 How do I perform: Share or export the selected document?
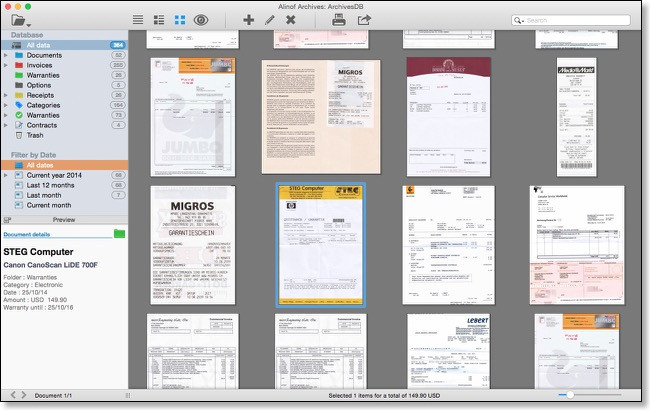(x=364, y=19)
